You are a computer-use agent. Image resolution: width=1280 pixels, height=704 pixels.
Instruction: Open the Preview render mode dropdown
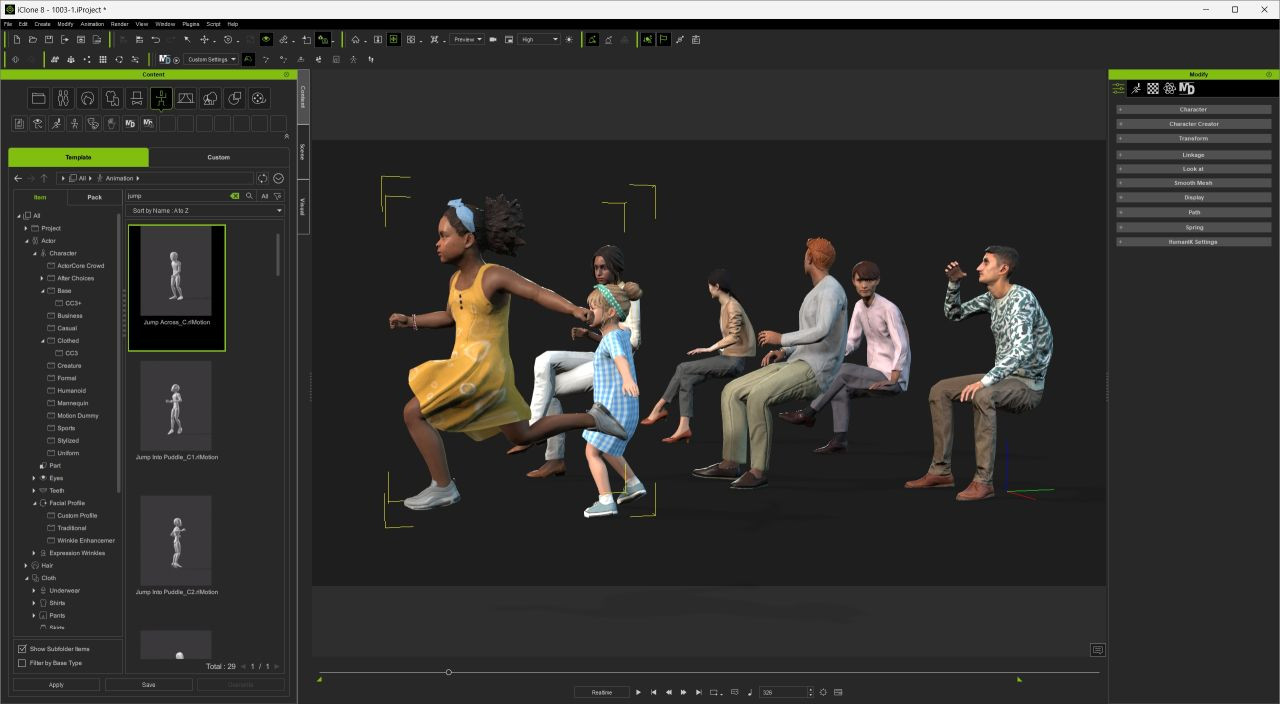click(x=466, y=40)
